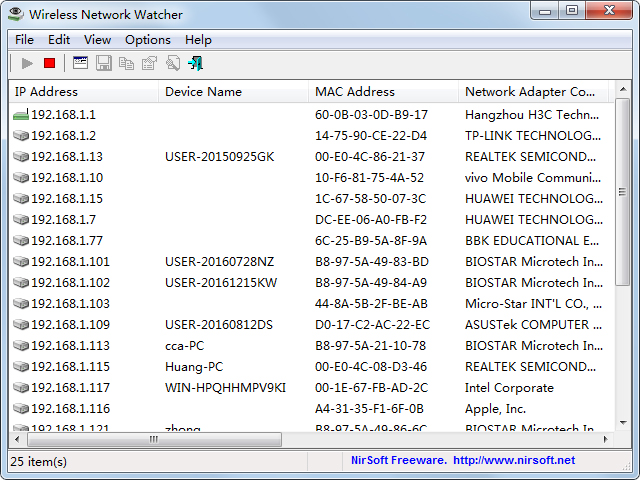Click MAC address 10-F6-81-75-4A-52
Viewport: 640px width, 480px height.
coord(369,178)
